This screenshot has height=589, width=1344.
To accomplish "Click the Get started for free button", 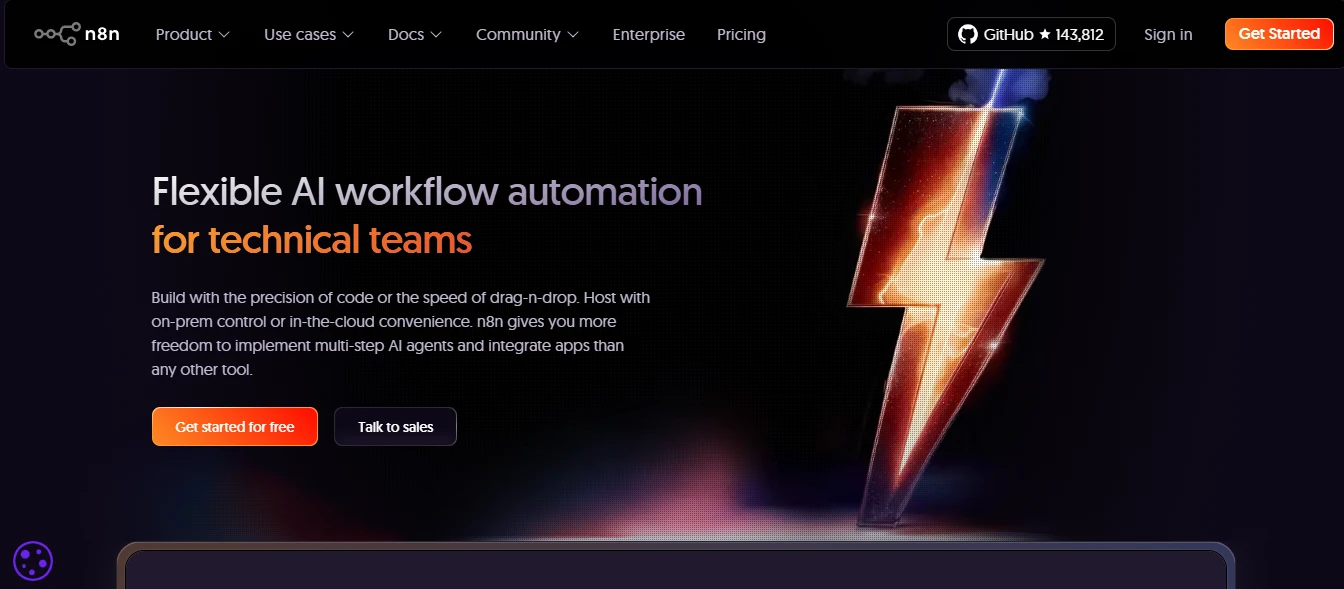I will (x=235, y=427).
